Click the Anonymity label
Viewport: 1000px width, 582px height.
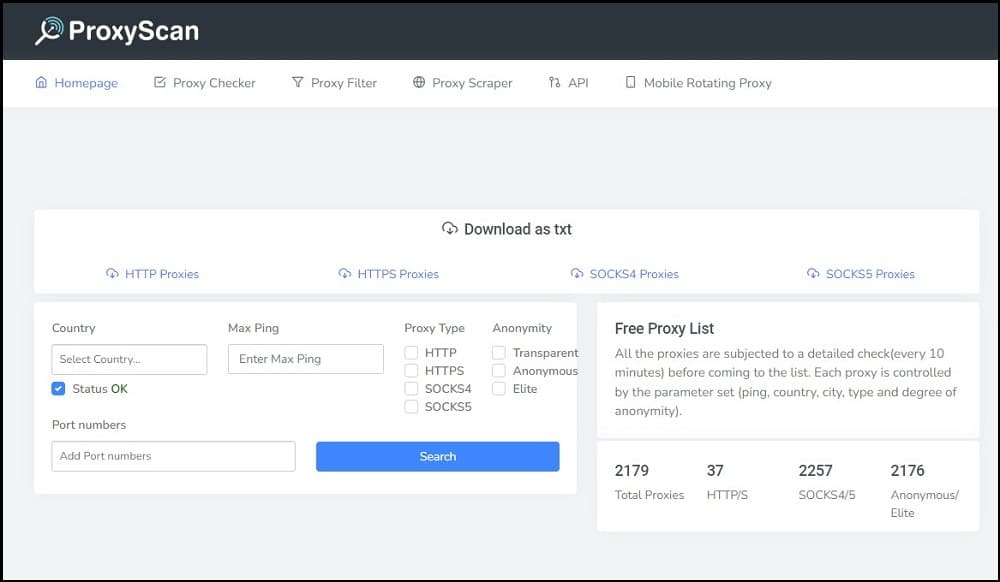click(522, 328)
